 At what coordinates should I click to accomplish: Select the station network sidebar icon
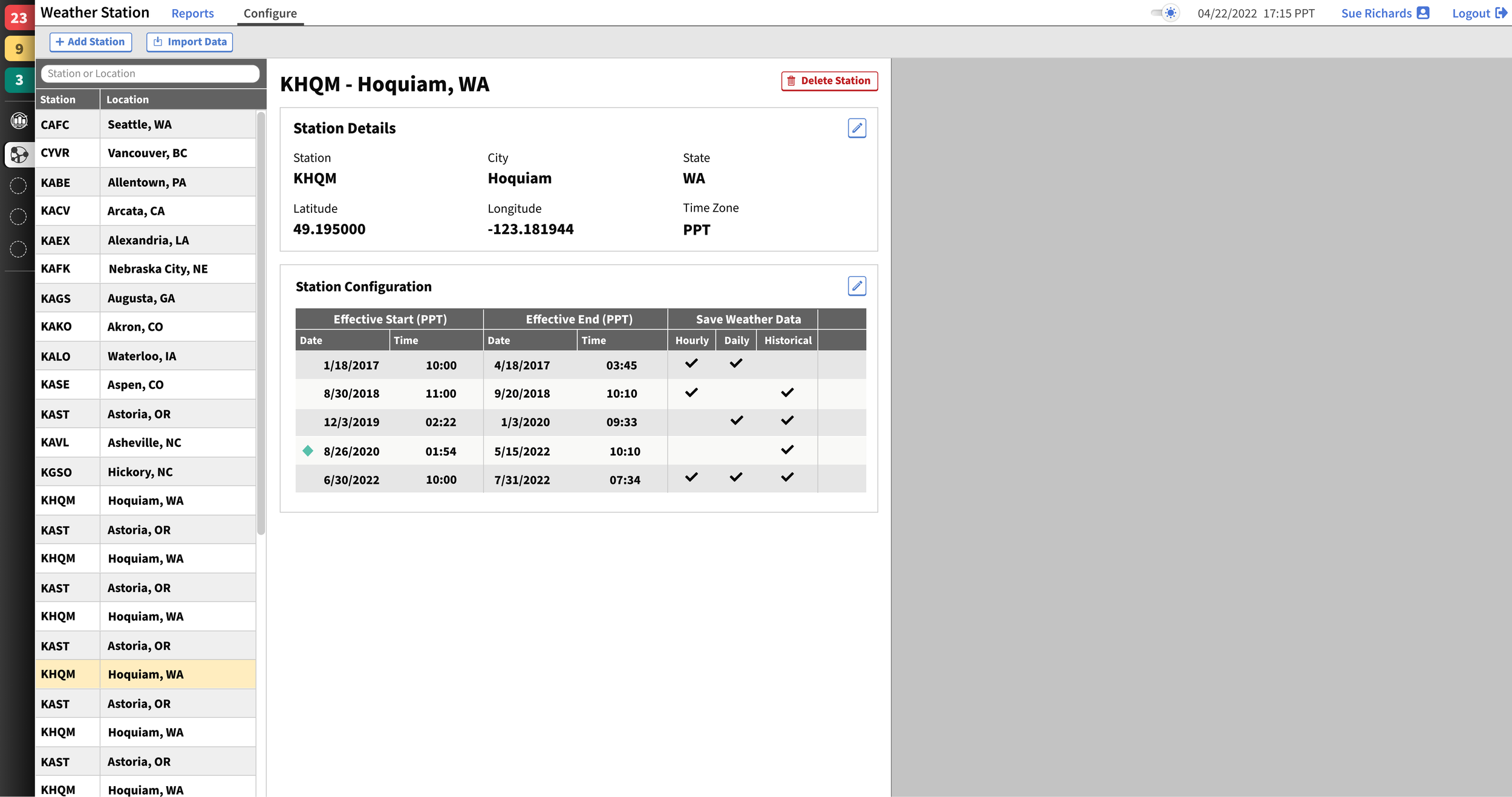tap(19, 155)
